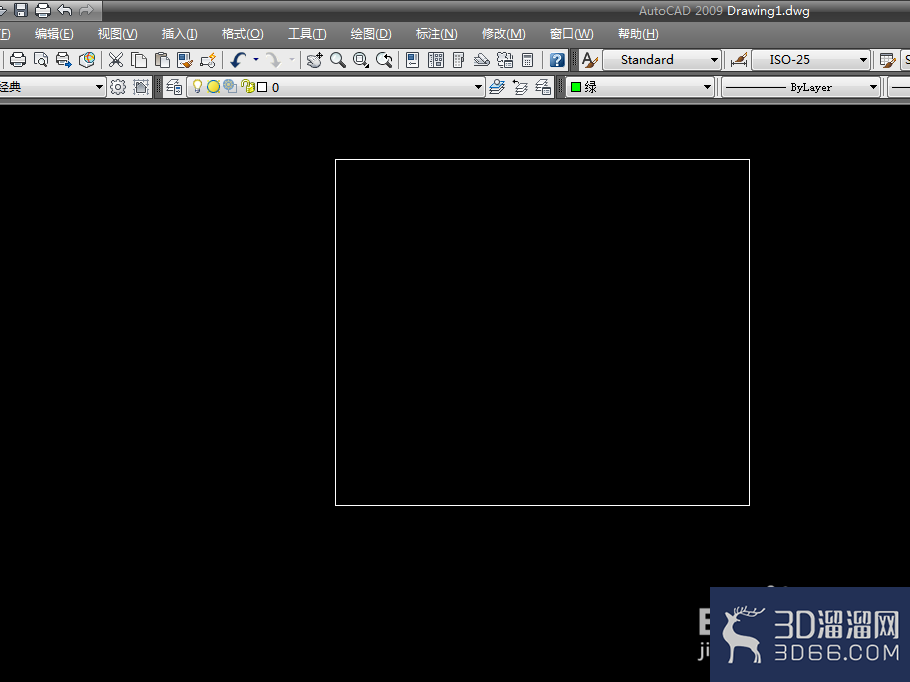
Task: Open the Sheet Set Manager icon
Action: point(482,60)
